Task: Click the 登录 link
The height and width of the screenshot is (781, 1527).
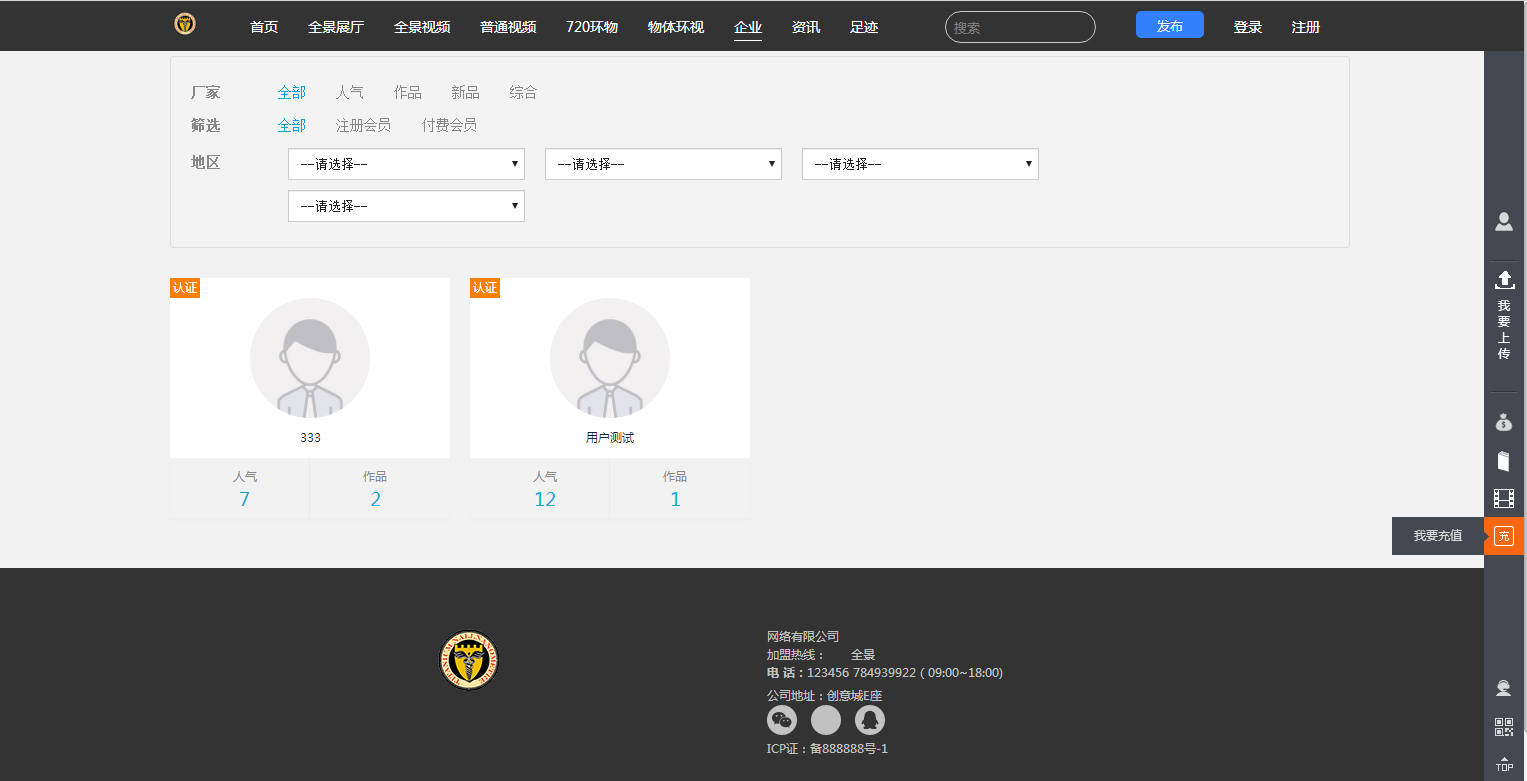Action: point(1248,27)
